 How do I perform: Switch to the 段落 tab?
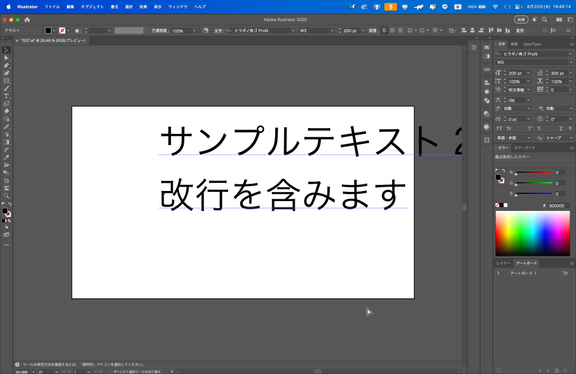point(514,44)
